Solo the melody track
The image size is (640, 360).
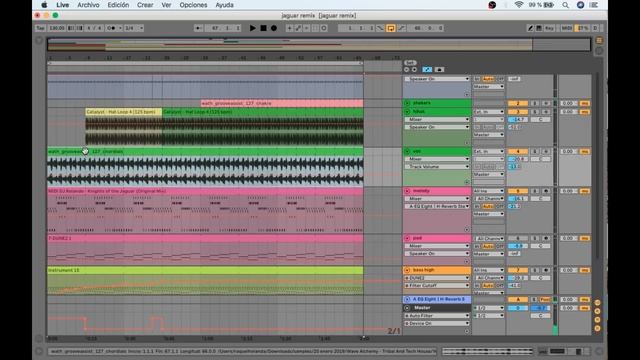tap(535, 191)
